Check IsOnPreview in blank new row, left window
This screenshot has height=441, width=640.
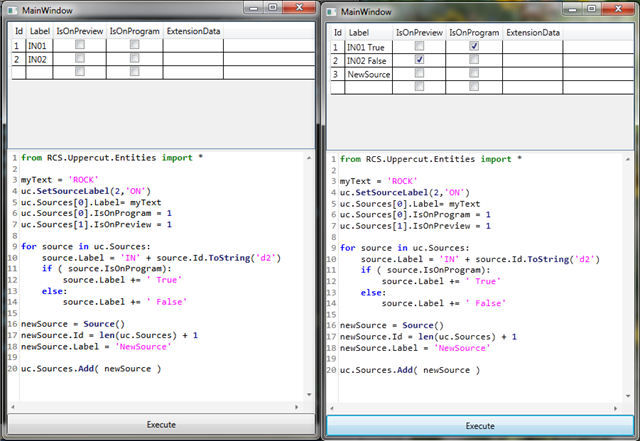click(80, 71)
